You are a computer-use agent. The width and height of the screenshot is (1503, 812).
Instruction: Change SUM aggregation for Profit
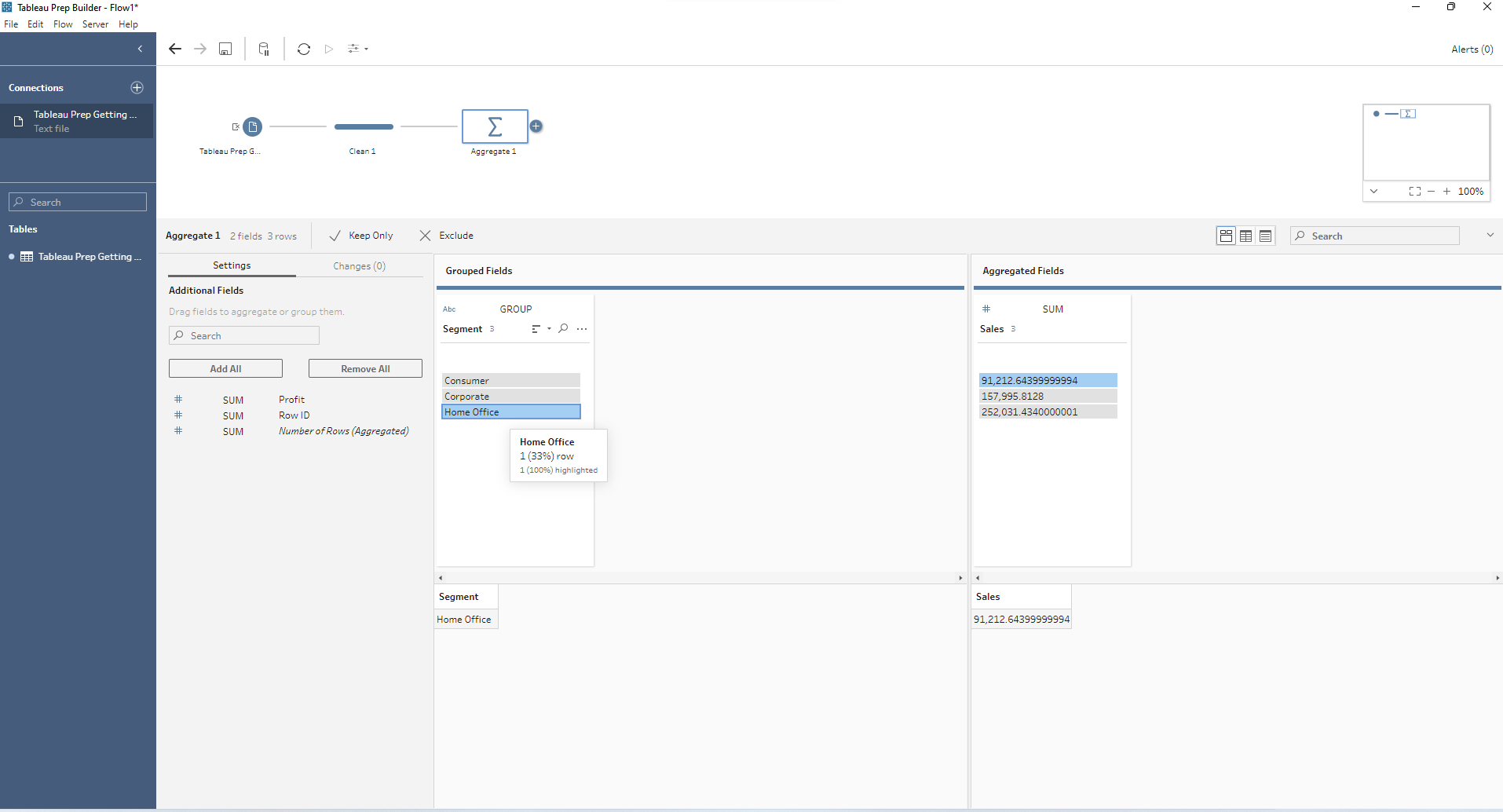coord(233,400)
